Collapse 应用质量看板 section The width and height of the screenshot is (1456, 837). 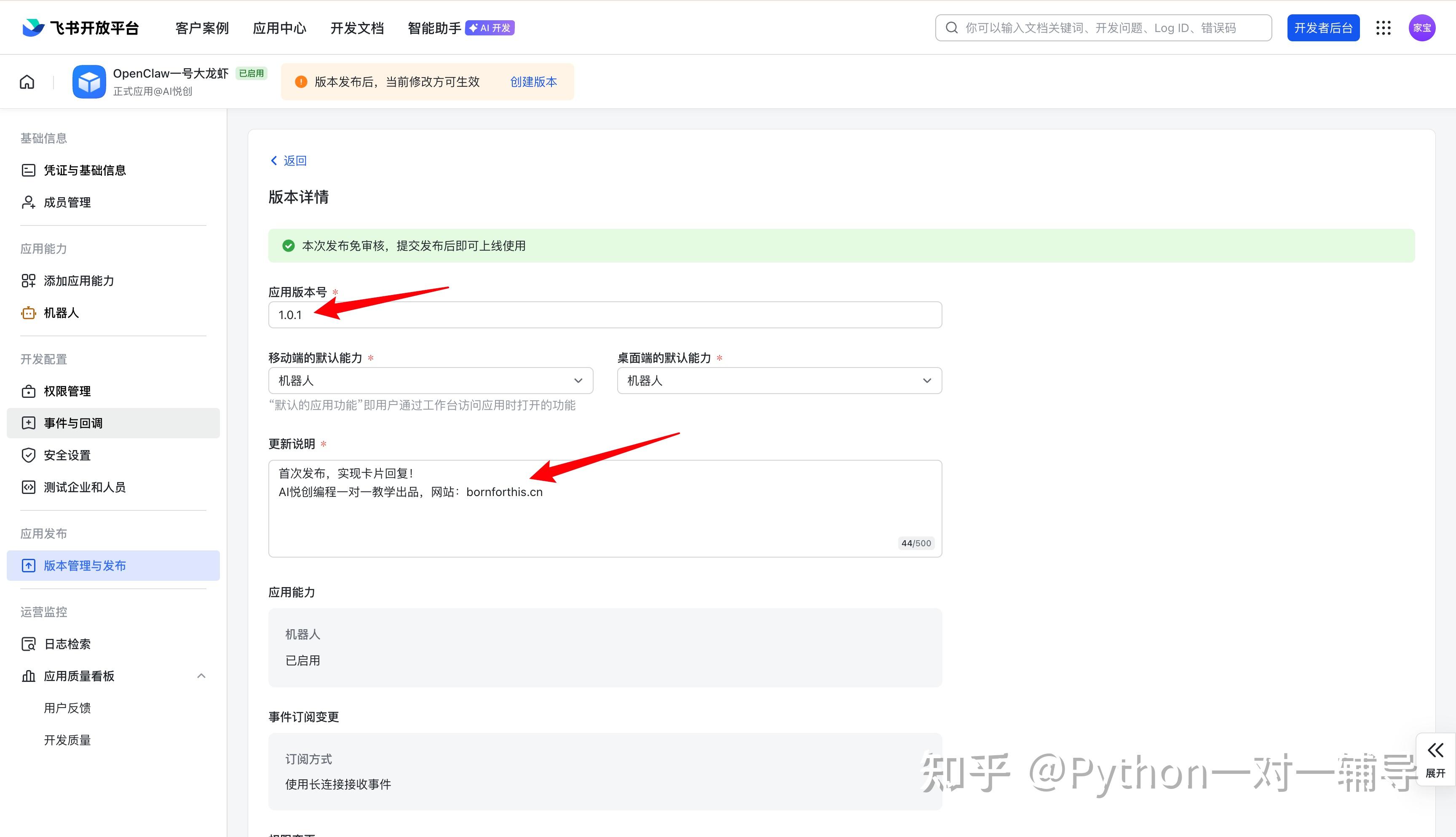(x=201, y=676)
